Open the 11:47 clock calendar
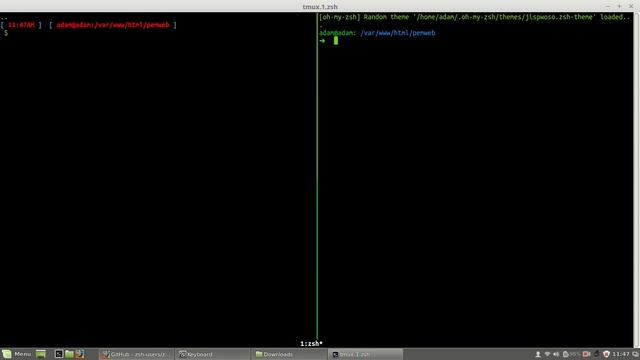Viewport: 640px width, 360px height. click(620, 354)
